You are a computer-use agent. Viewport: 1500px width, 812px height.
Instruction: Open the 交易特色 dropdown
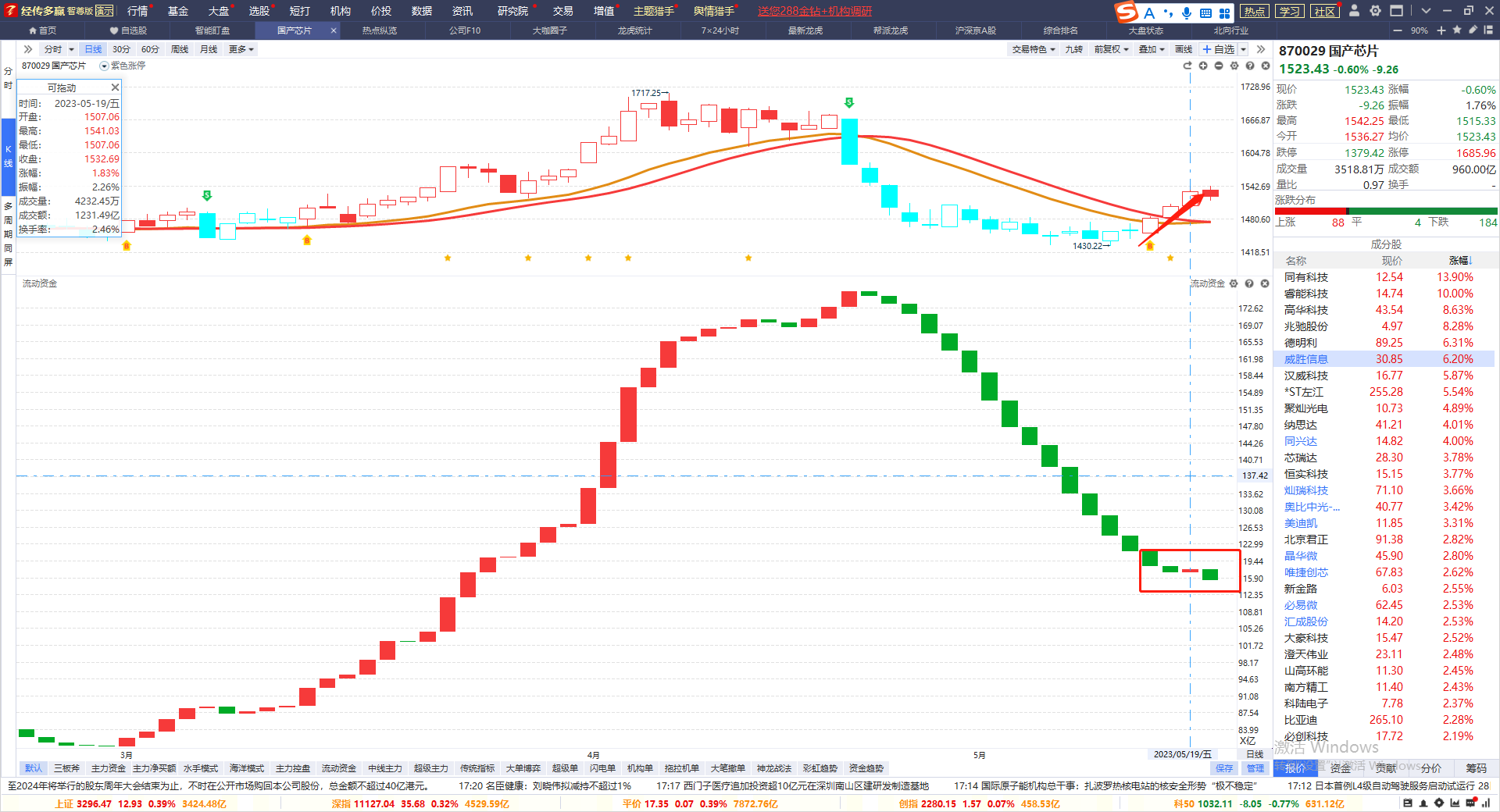click(x=1034, y=49)
